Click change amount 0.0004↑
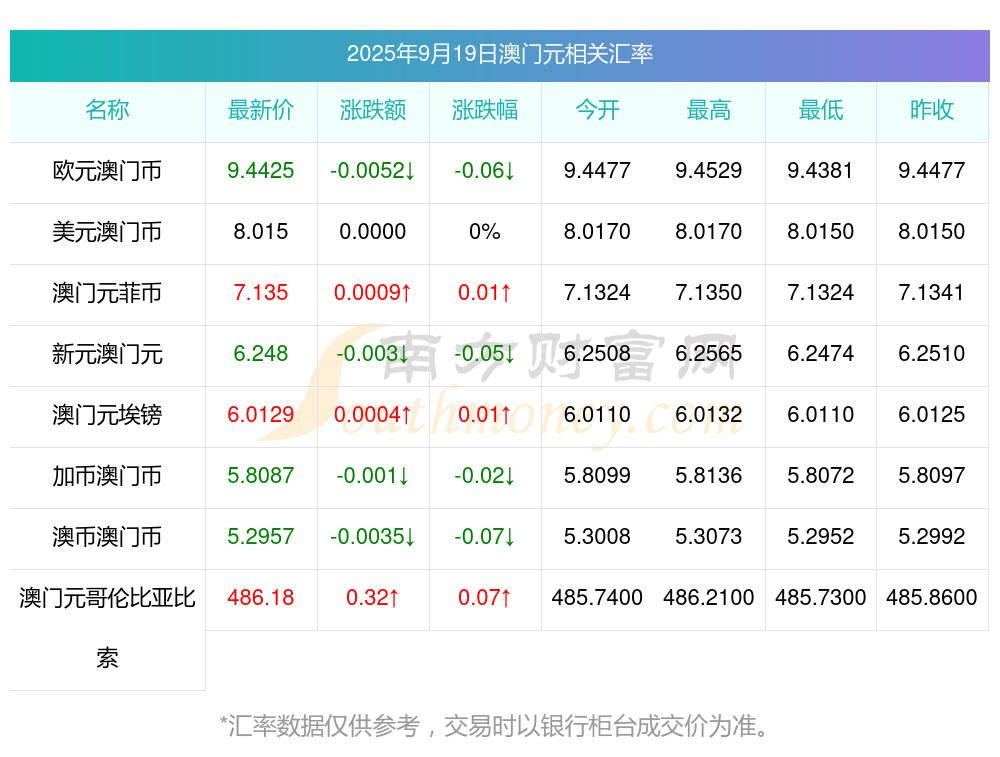 pos(373,414)
